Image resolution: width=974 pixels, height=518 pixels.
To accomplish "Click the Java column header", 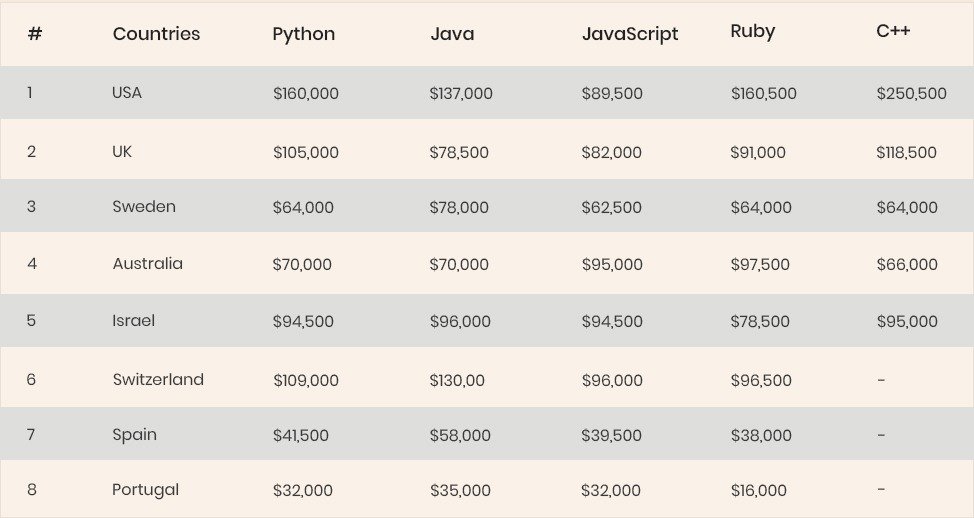I will pyautogui.click(x=452, y=34).
